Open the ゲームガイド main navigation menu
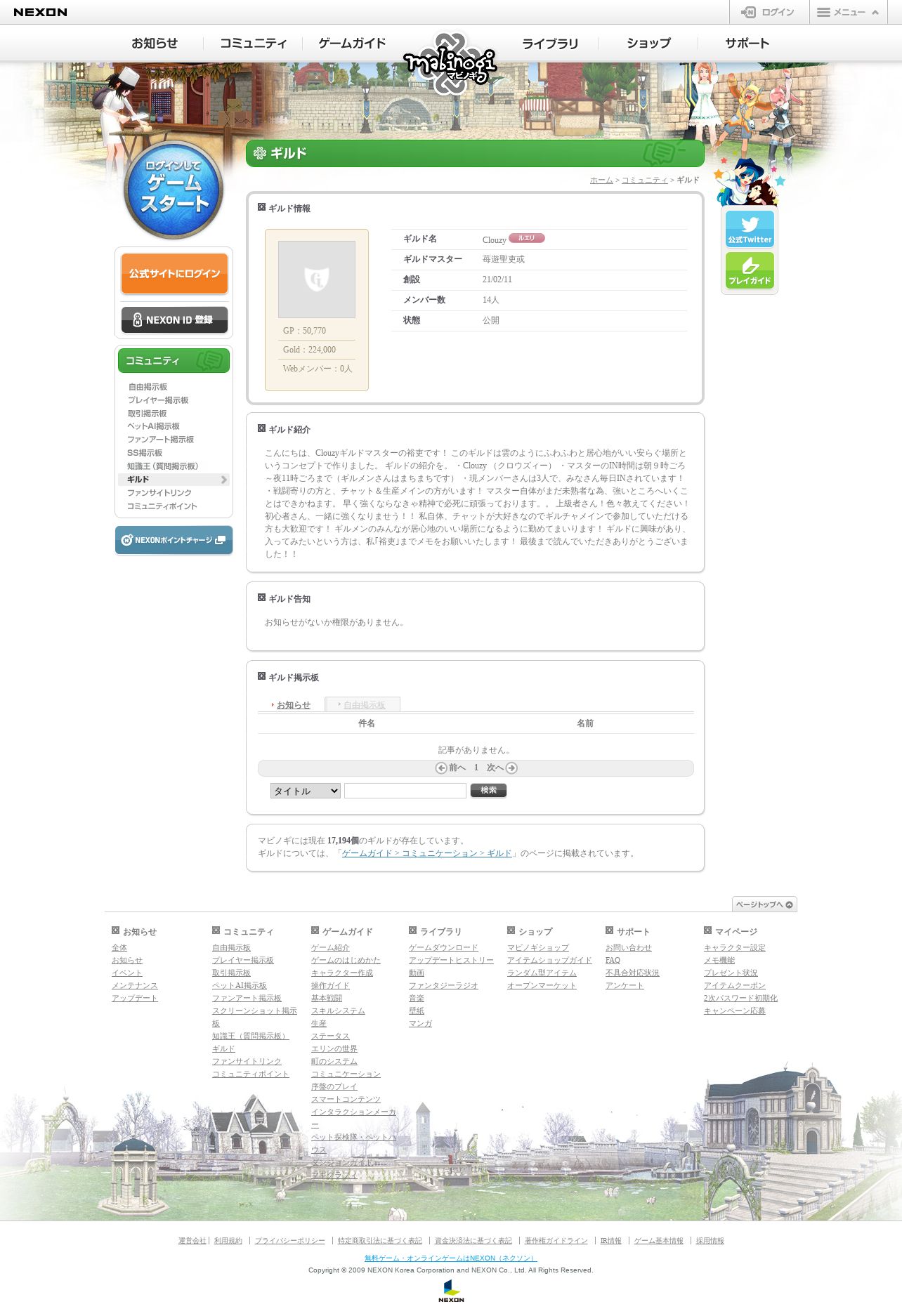 pos(352,43)
